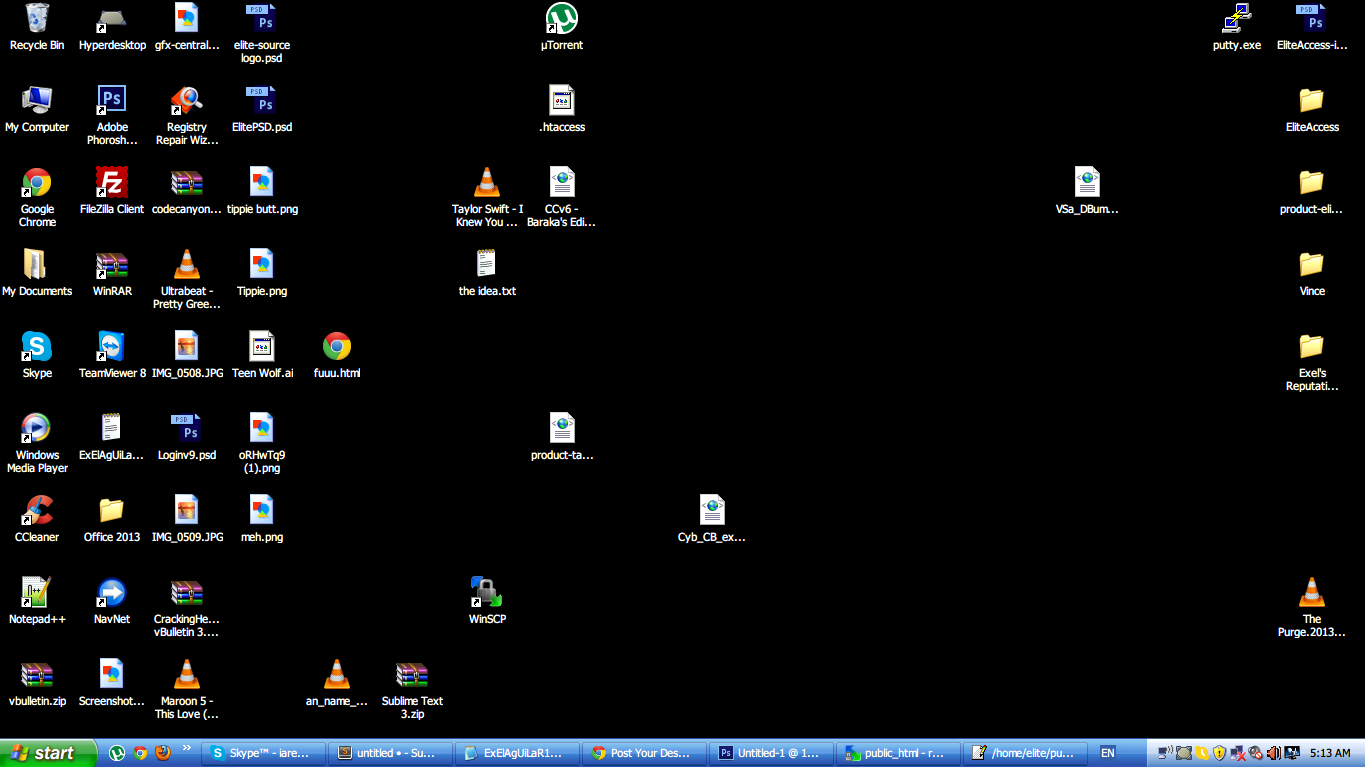Viewport: 1365px width, 767px height.
Task: Click the Recycle Bin icon
Action: [x=37, y=19]
